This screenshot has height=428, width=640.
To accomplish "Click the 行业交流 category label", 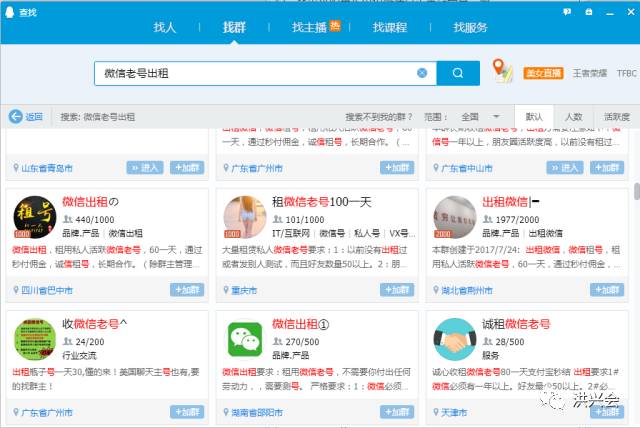I will (x=79, y=355).
